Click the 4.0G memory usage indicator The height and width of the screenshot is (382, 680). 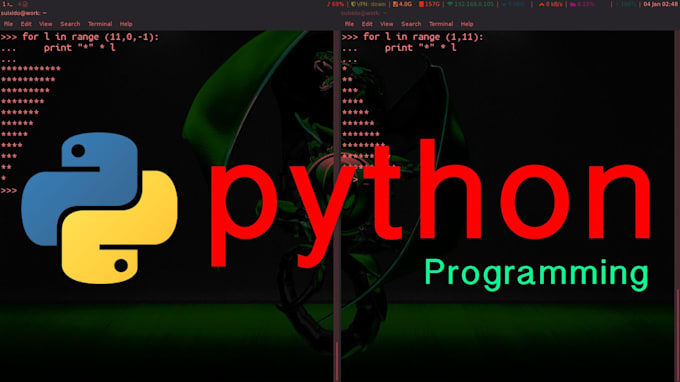[402, 4]
